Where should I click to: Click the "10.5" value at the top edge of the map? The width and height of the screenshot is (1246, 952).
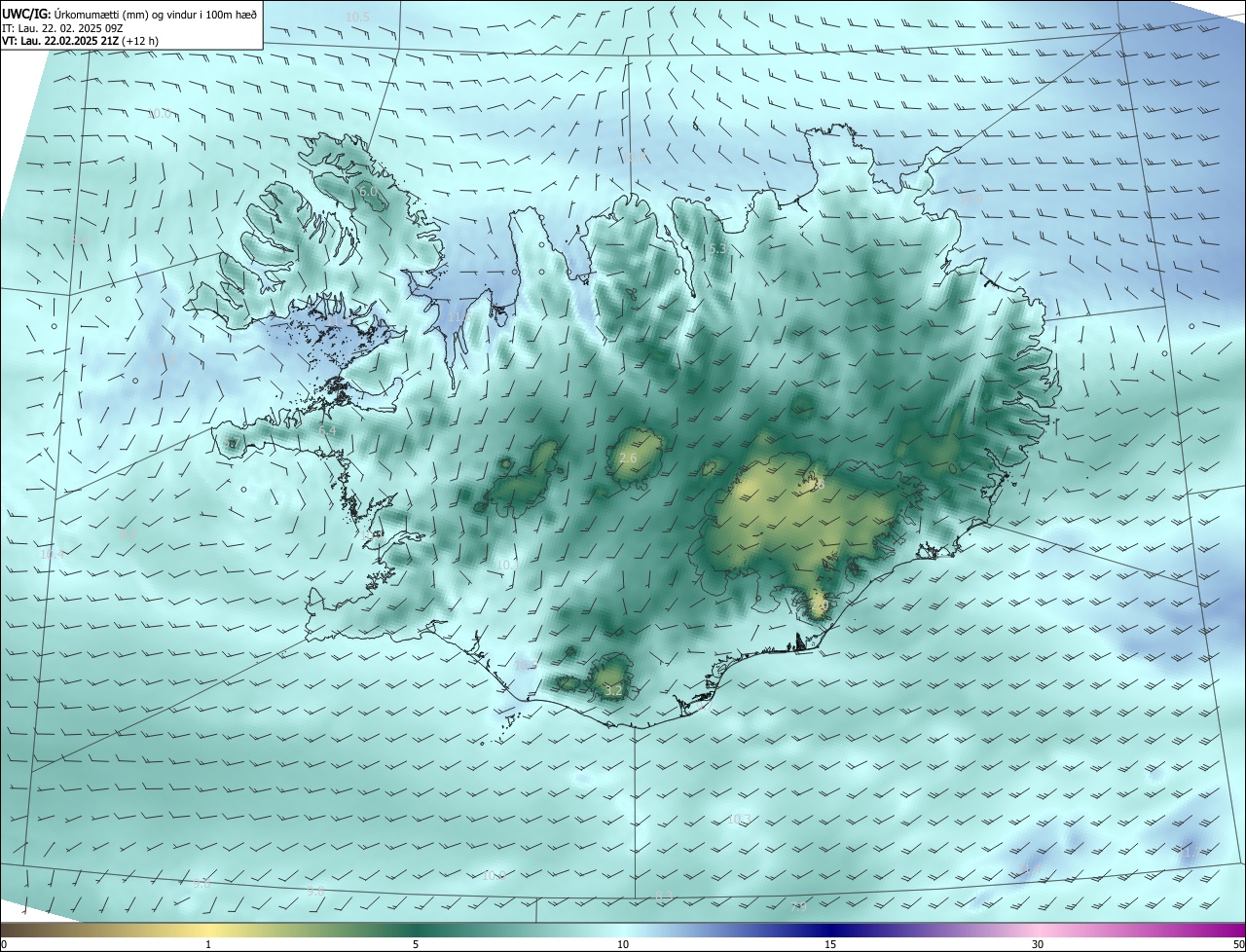tap(358, 18)
